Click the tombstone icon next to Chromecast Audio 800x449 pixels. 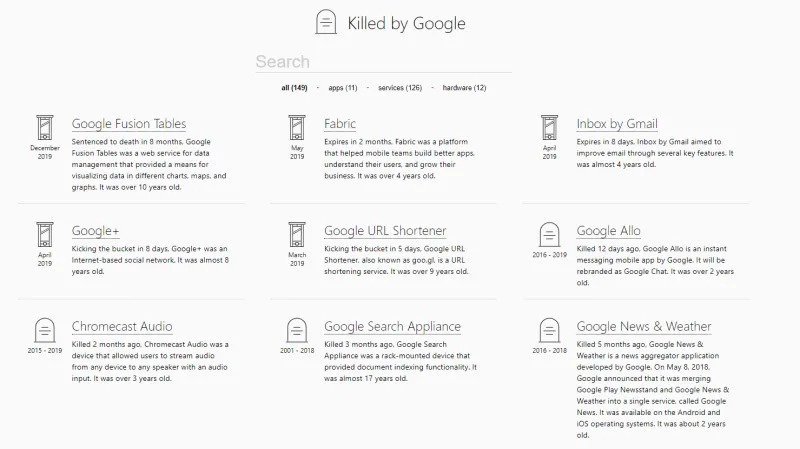(44, 331)
